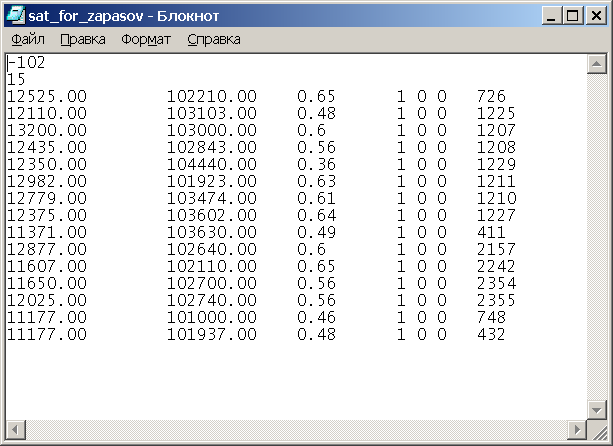
Task: Click the horizontal scrollbar right arrow
Action: pyautogui.click(x=577, y=430)
